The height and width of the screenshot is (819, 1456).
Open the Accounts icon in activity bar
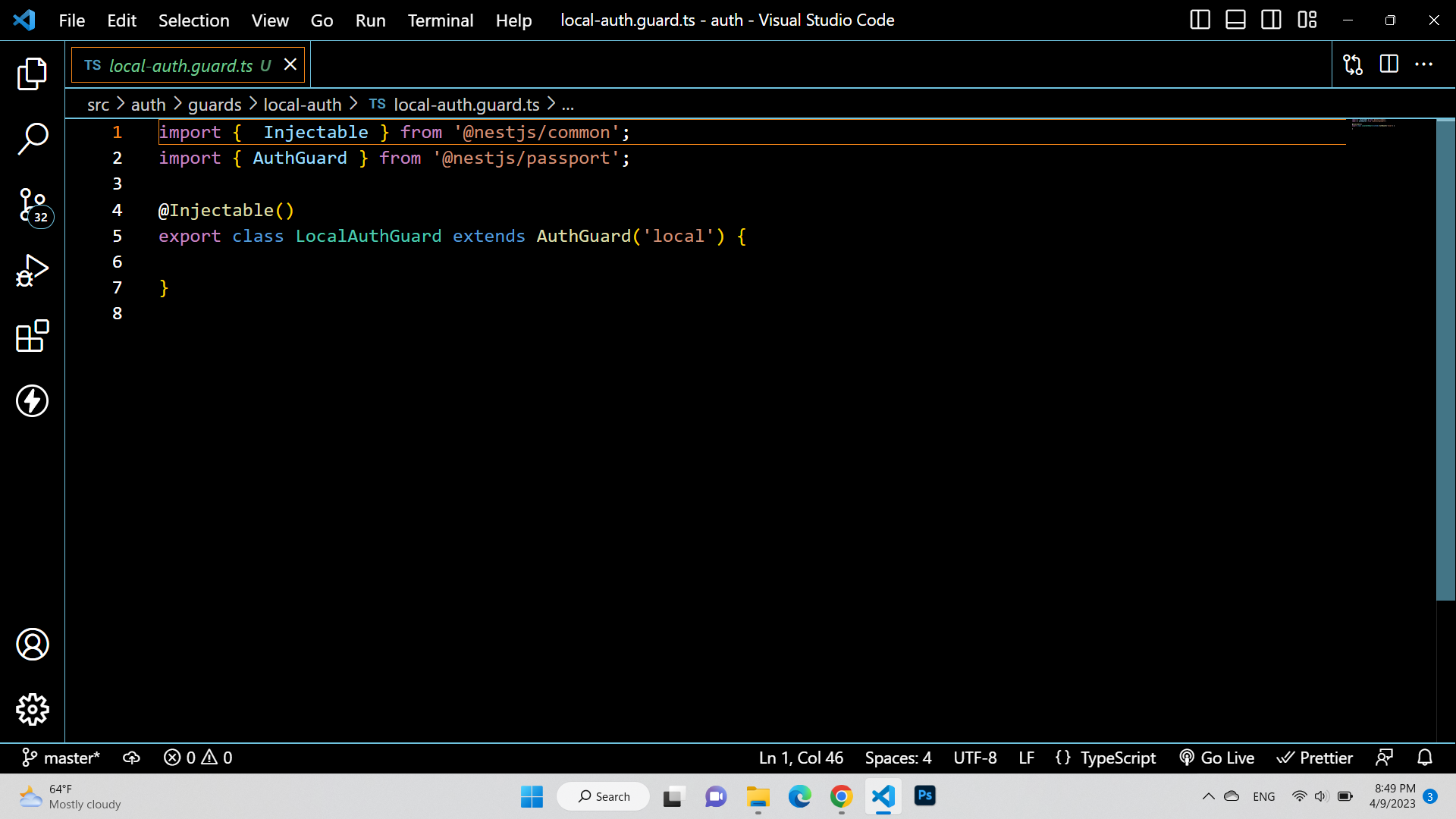(x=32, y=644)
